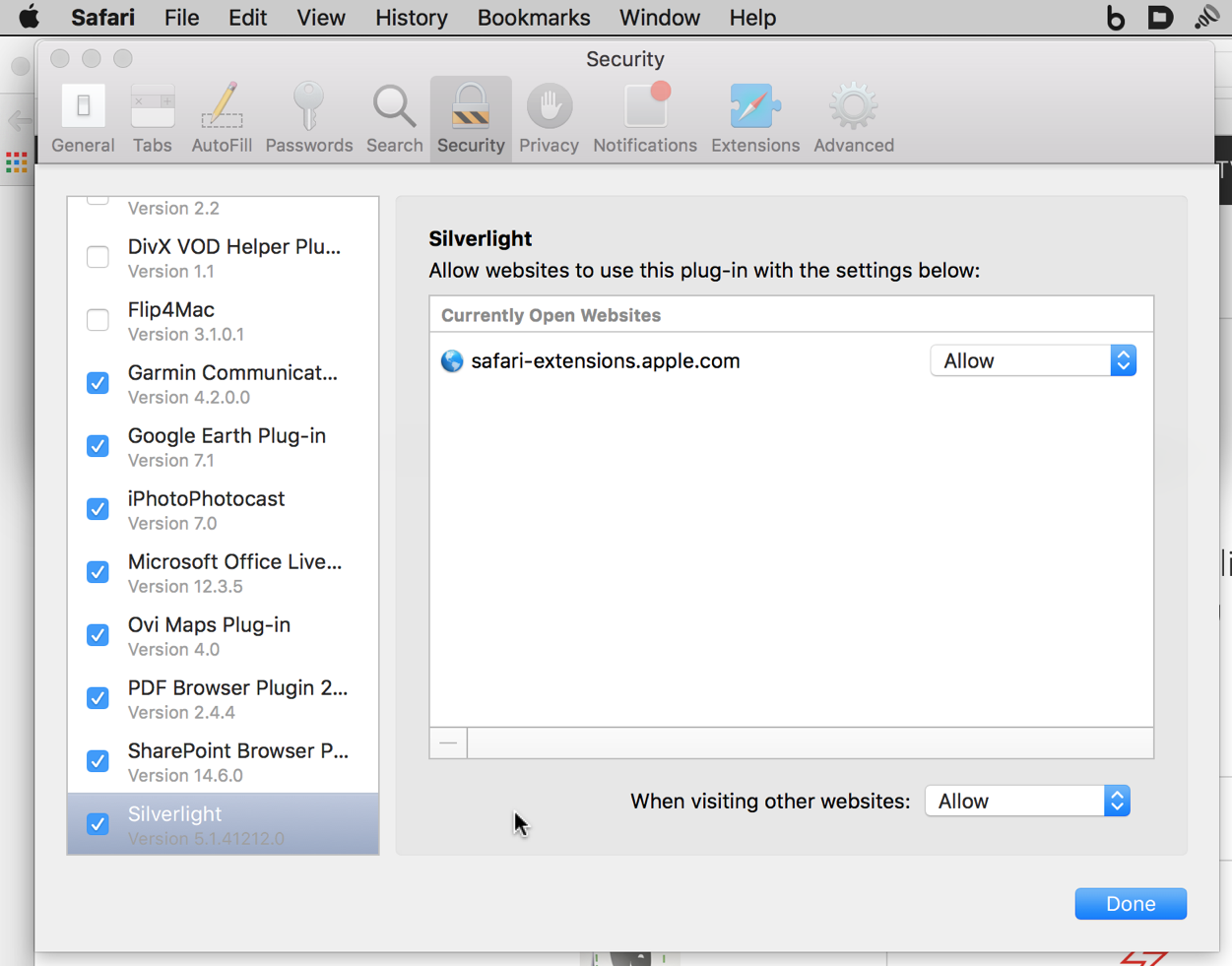The image size is (1232, 966).
Task: Click the Apple menu icon
Action: pyautogui.click(x=30, y=17)
